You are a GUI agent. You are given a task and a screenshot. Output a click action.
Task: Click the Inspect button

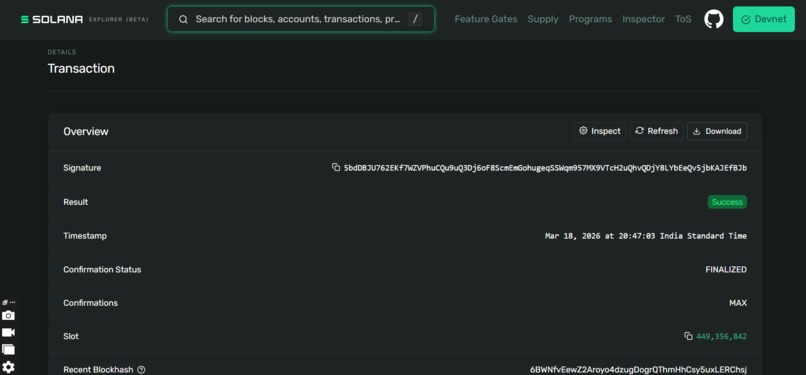600,131
